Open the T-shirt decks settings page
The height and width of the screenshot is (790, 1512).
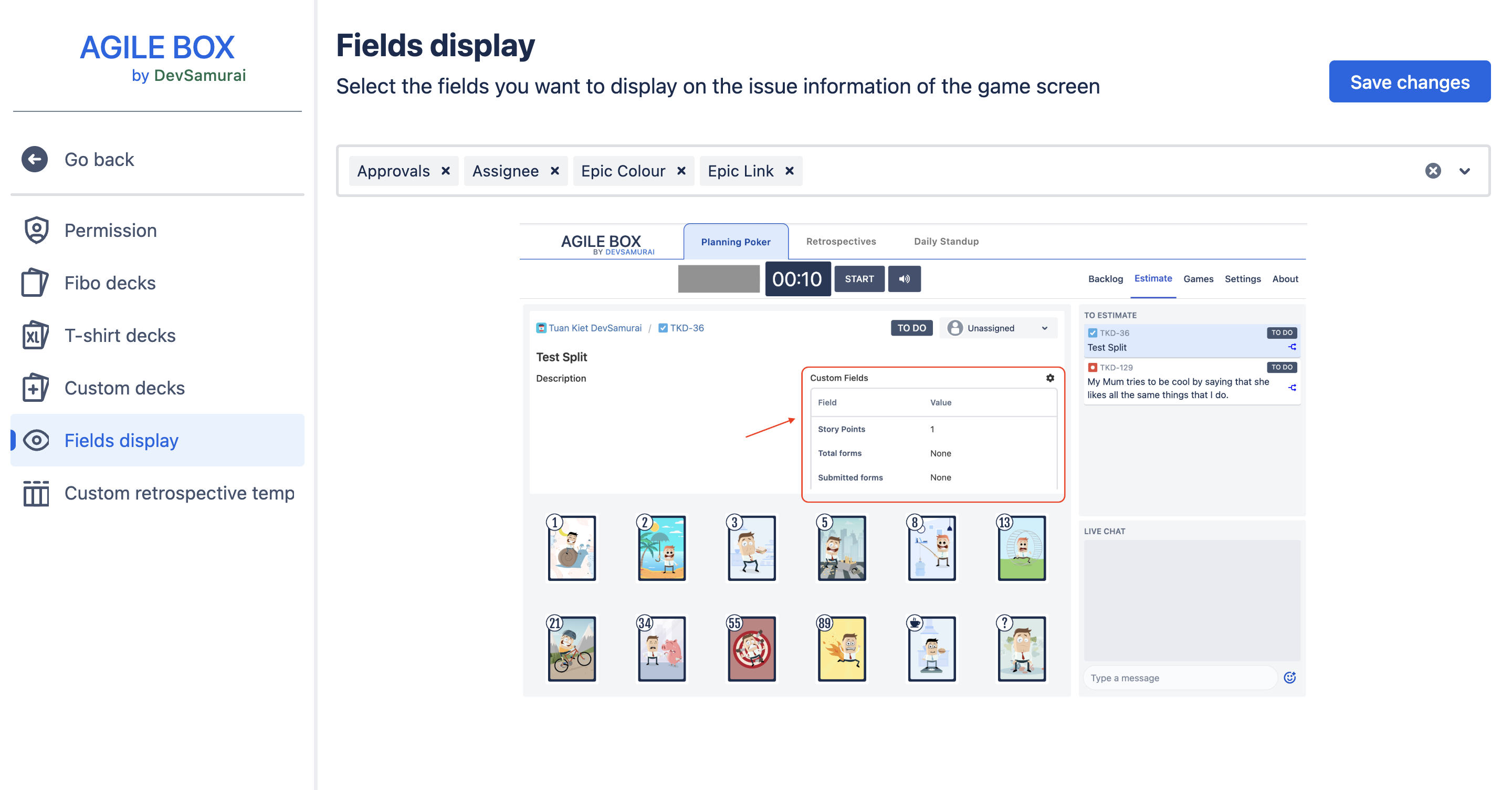[120, 336]
